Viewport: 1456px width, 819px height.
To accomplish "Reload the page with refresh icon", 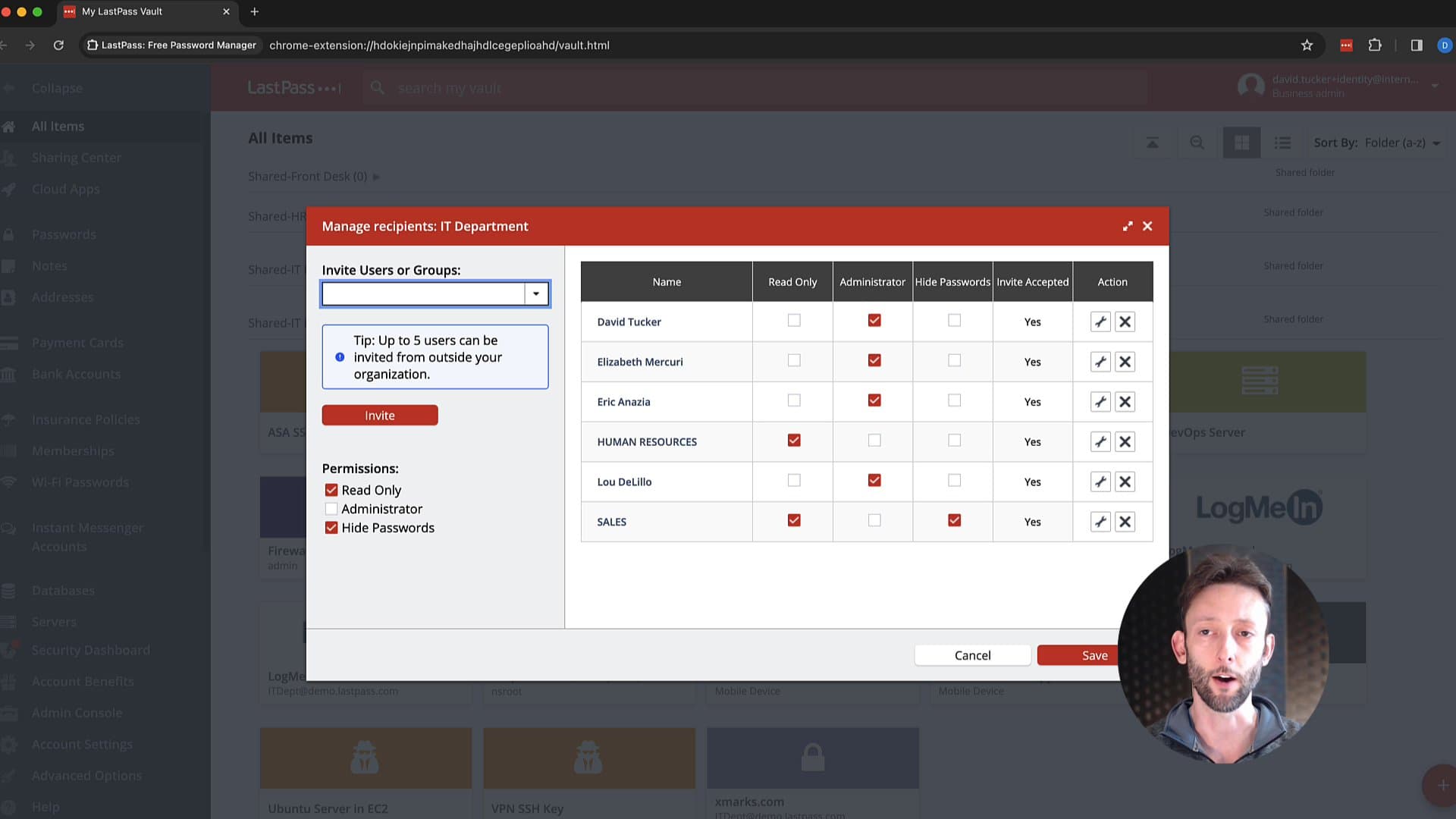I will point(58,45).
